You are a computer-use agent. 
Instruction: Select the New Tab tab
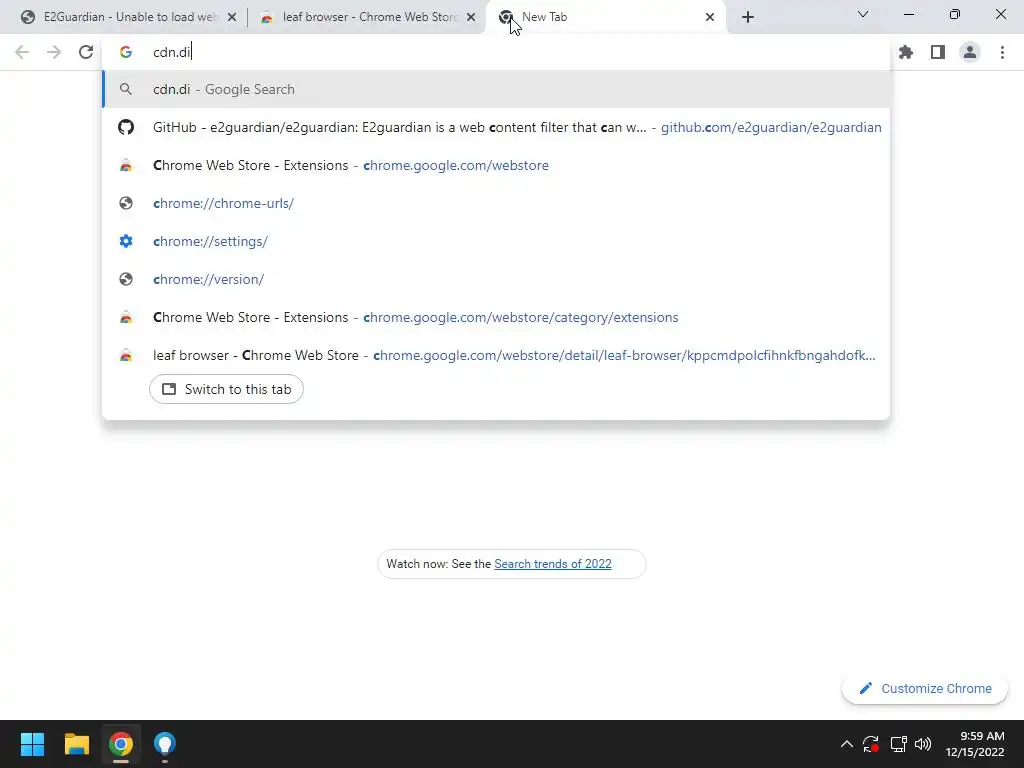point(606,17)
